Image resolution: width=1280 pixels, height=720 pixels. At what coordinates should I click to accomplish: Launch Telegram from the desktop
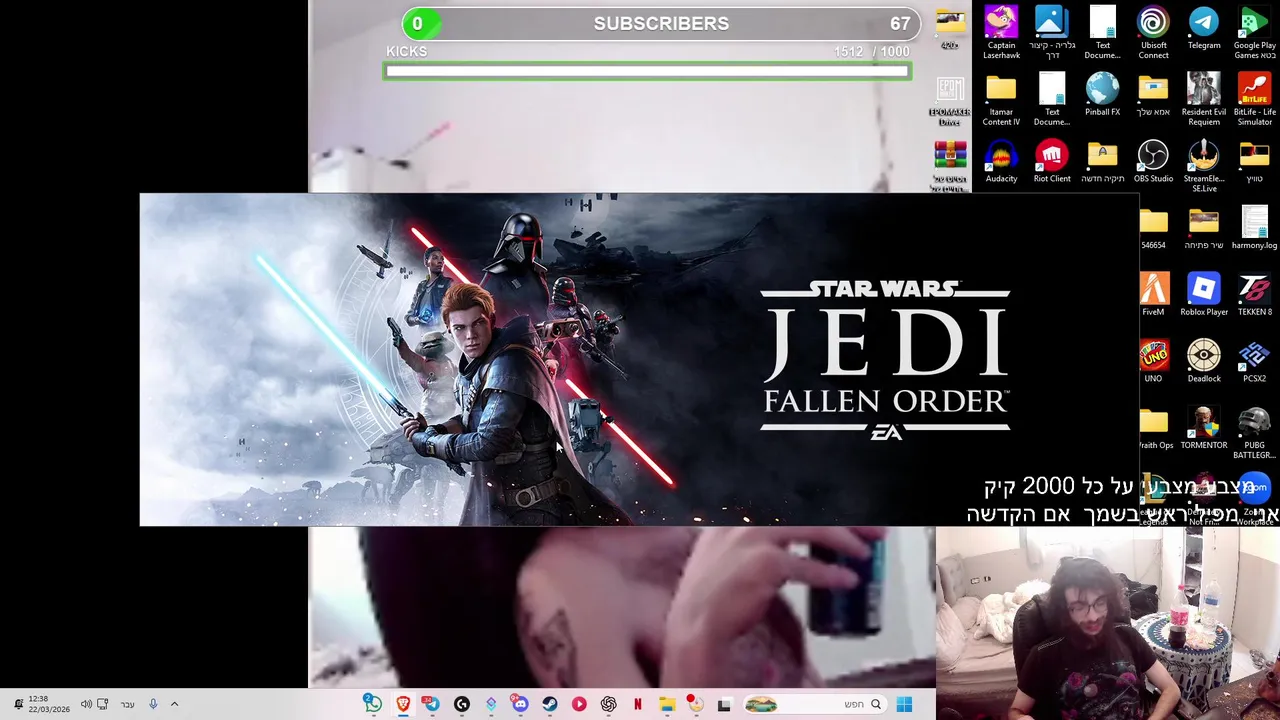coord(1204,28)
